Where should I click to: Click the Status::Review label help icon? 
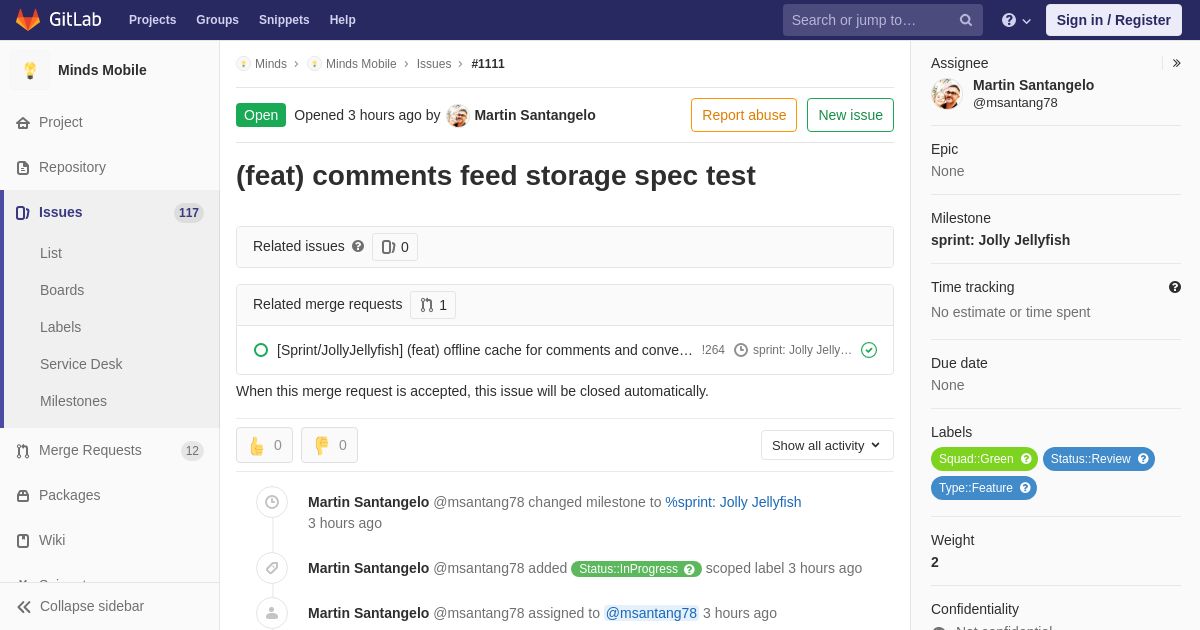pyautogui.click(x=1142, y=459)
